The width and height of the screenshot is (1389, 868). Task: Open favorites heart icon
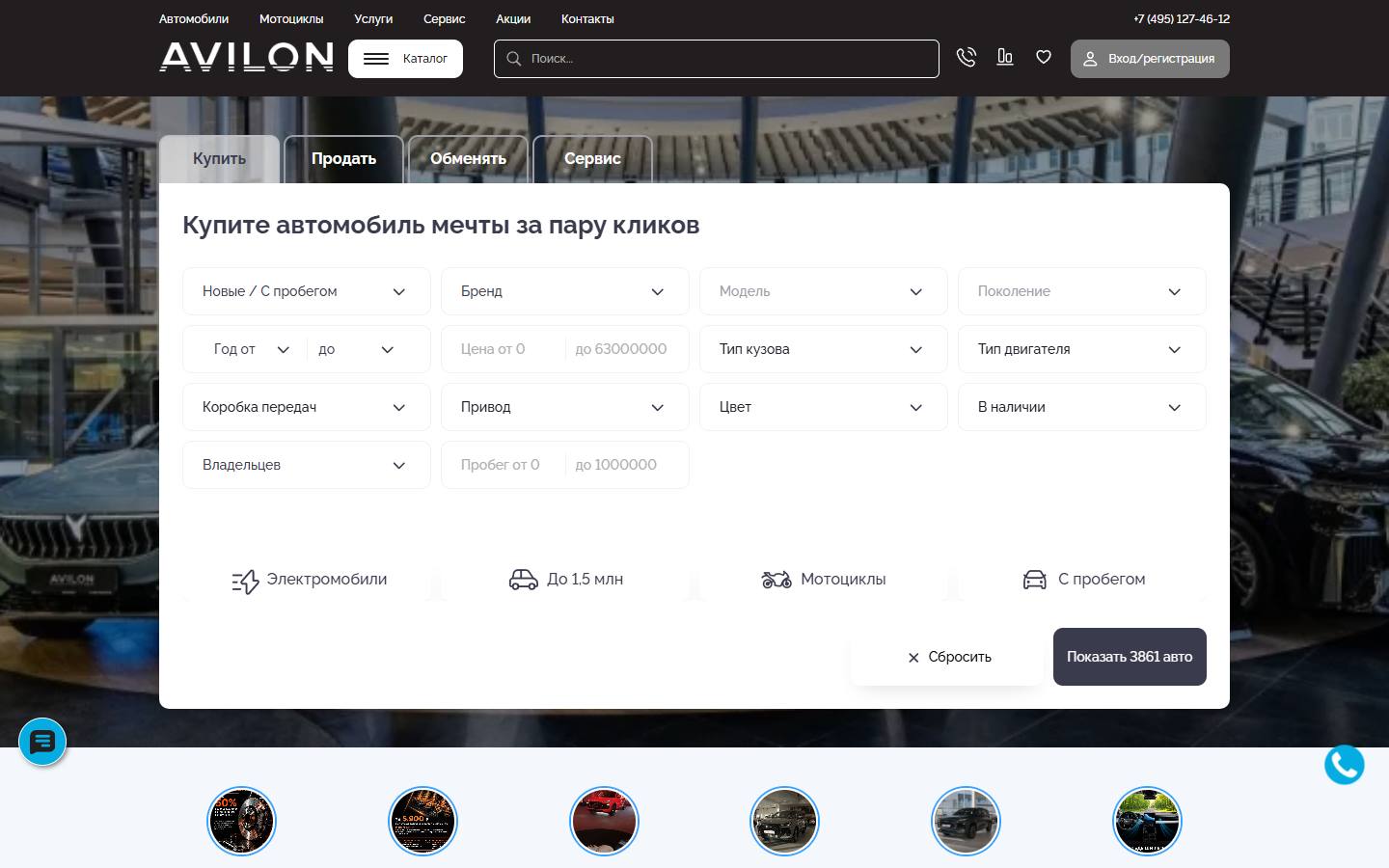pos(1044,58)
